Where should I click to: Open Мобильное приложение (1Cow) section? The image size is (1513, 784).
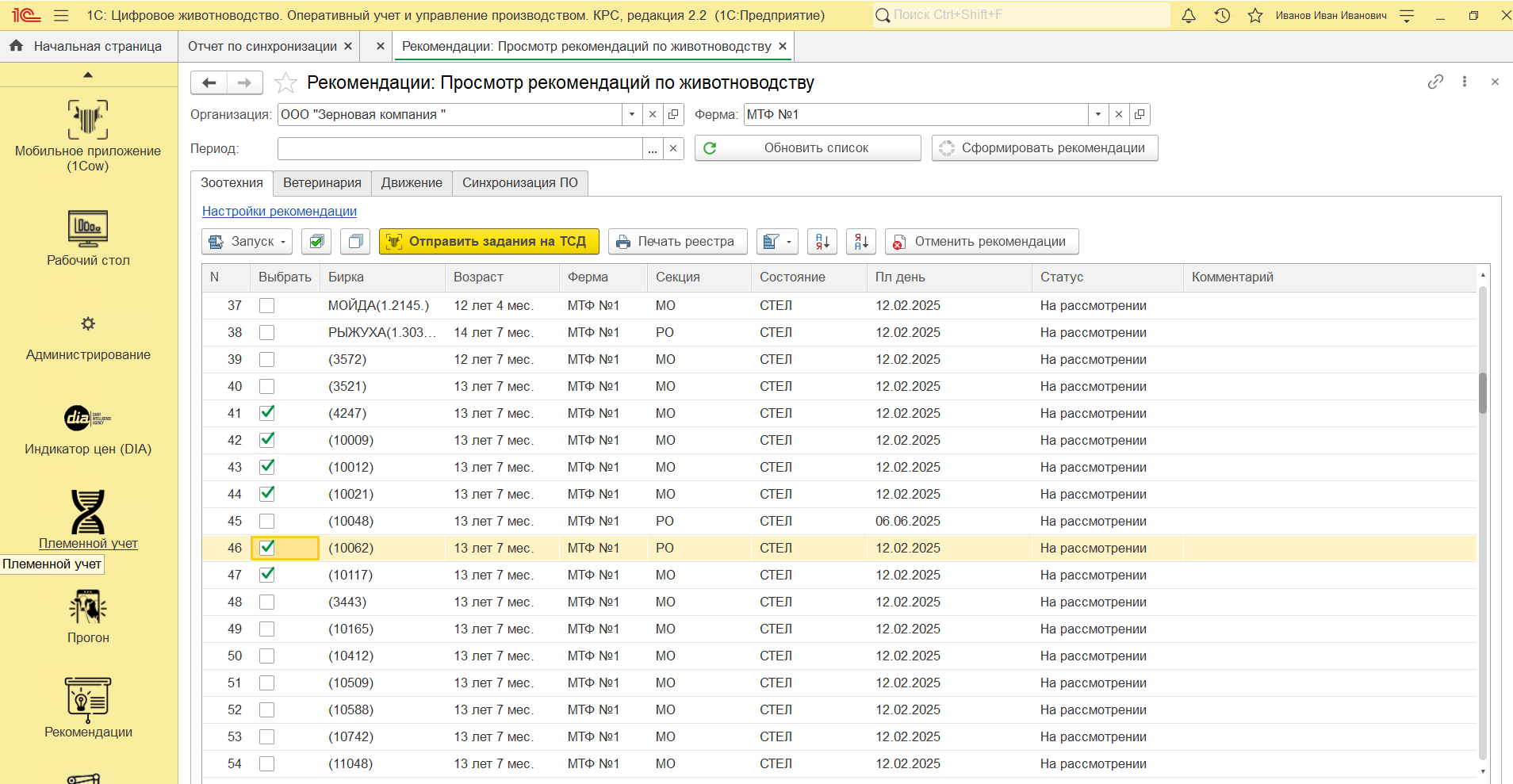pyautogui.click(x=88, y=136)
